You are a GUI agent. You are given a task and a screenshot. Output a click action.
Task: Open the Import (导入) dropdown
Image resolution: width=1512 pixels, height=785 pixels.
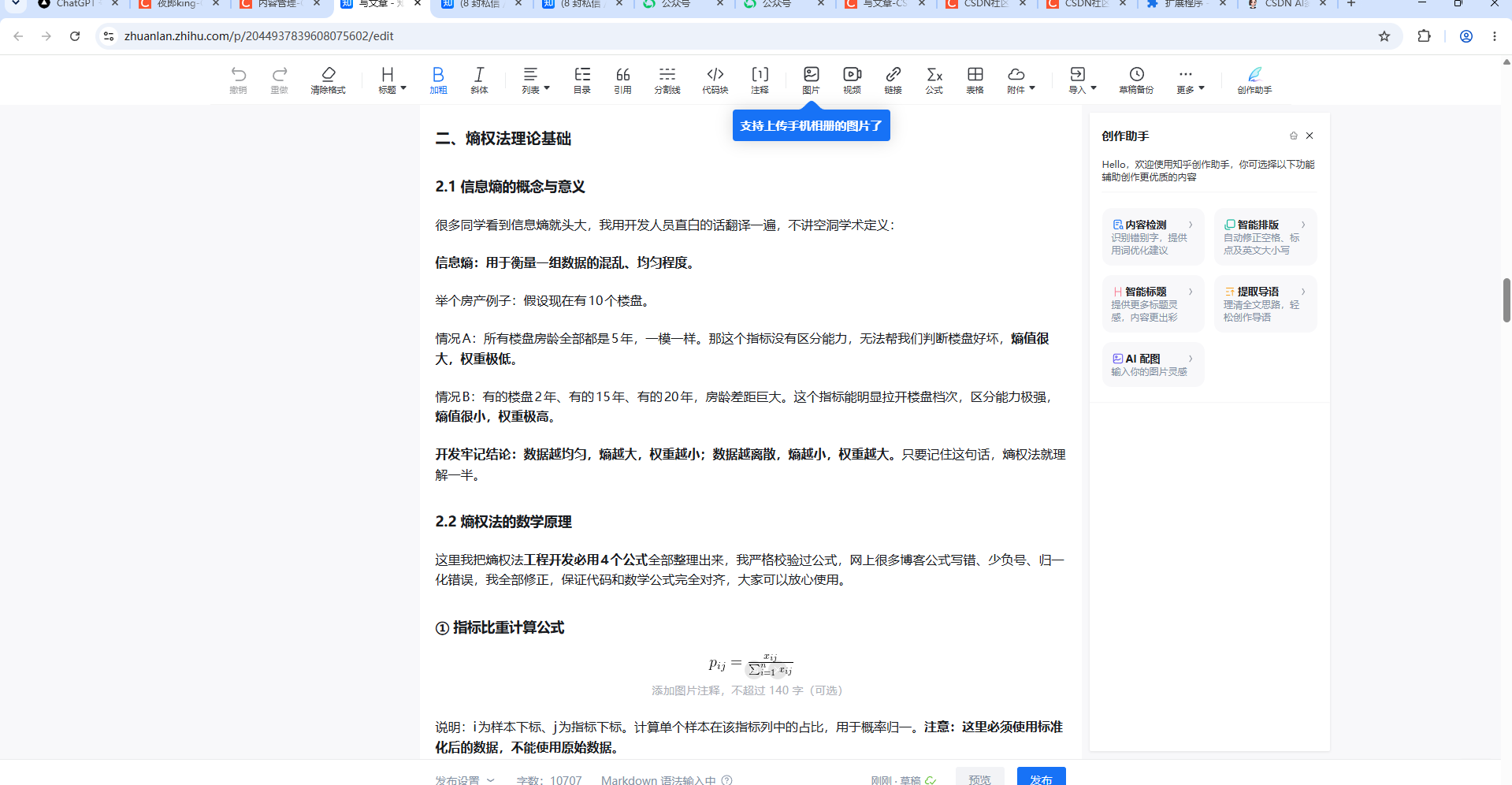pos(1083,80)
